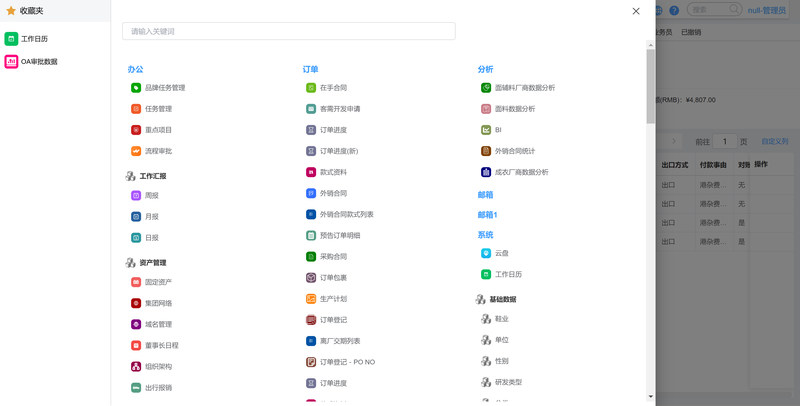800x406 pixels.
Task: Open the 邮箱1 category link
Action: 487,215
